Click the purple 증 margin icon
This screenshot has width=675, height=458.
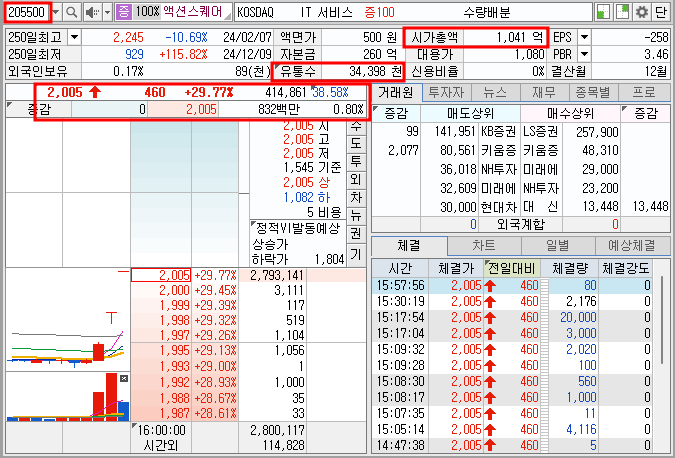(x=124, y=12)
